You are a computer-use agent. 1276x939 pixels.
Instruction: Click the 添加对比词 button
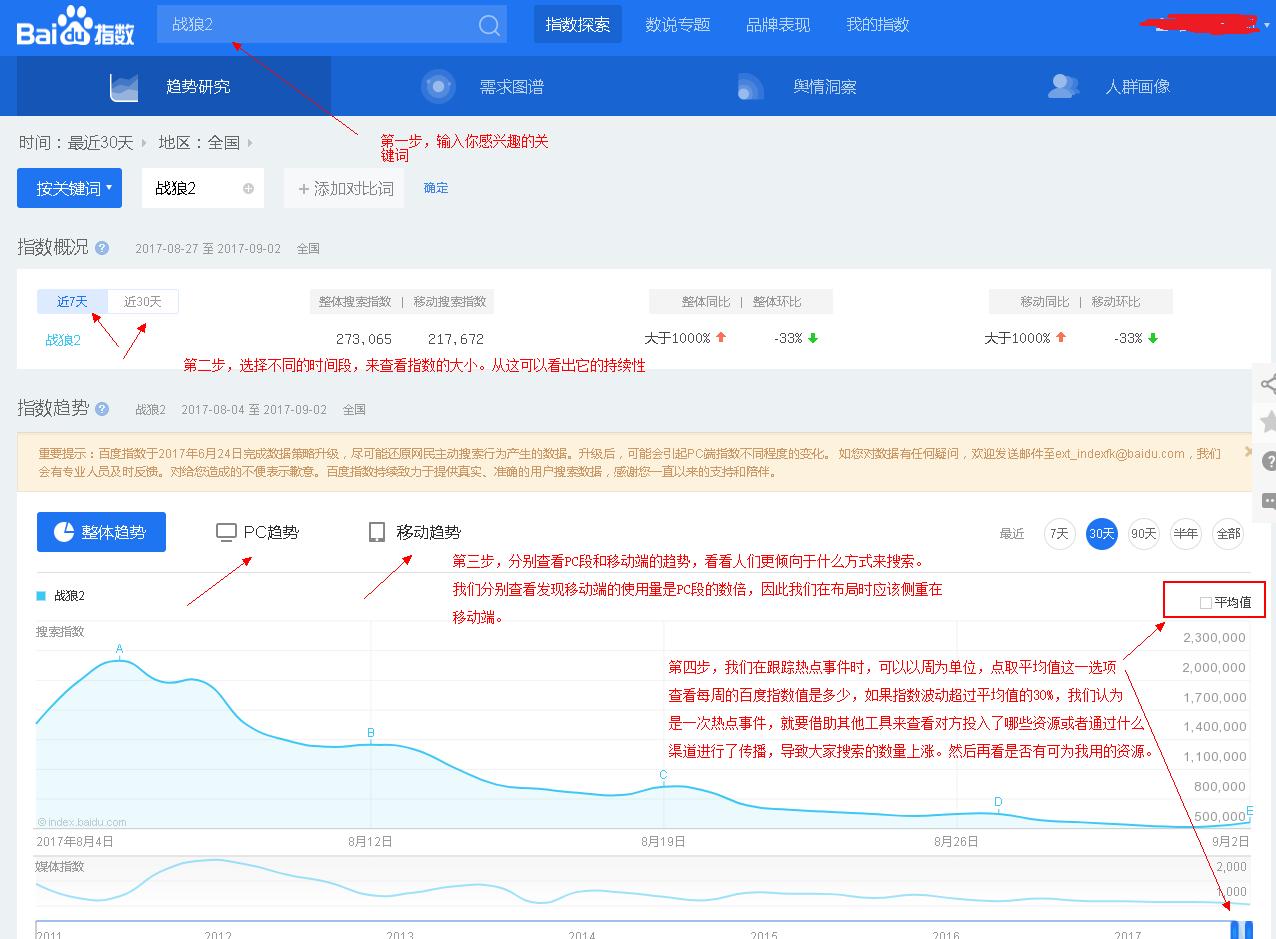pos(344,187)
